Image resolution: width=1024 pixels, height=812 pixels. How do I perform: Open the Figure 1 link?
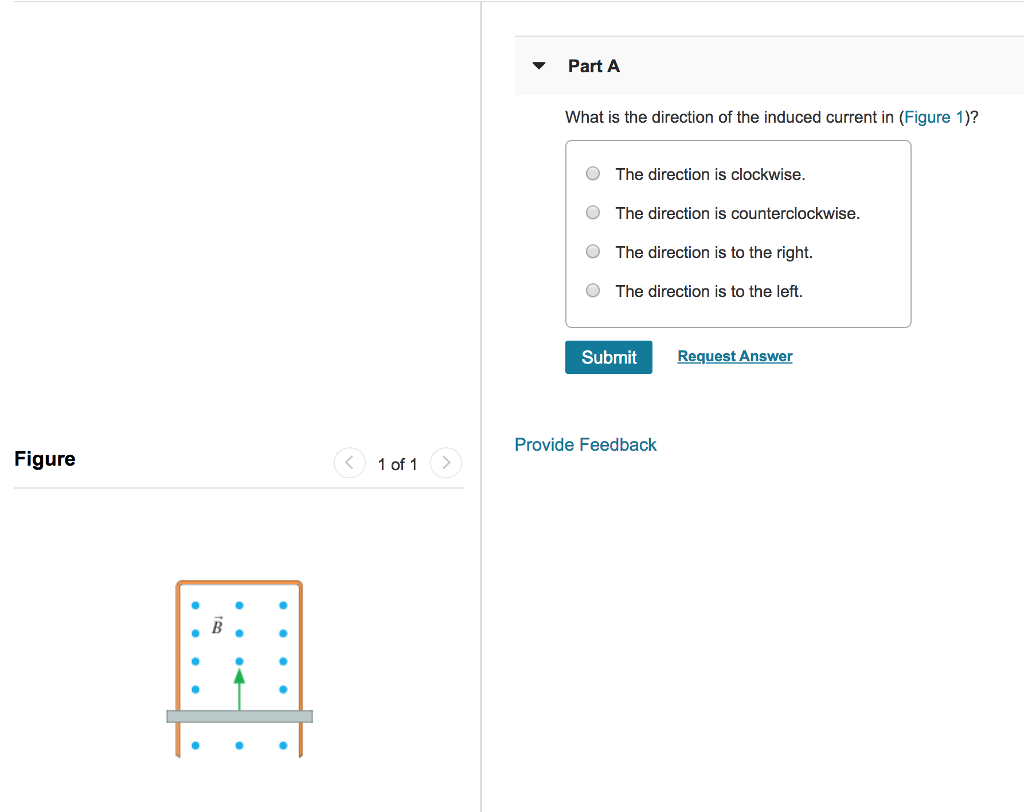[x=932, y=117]
